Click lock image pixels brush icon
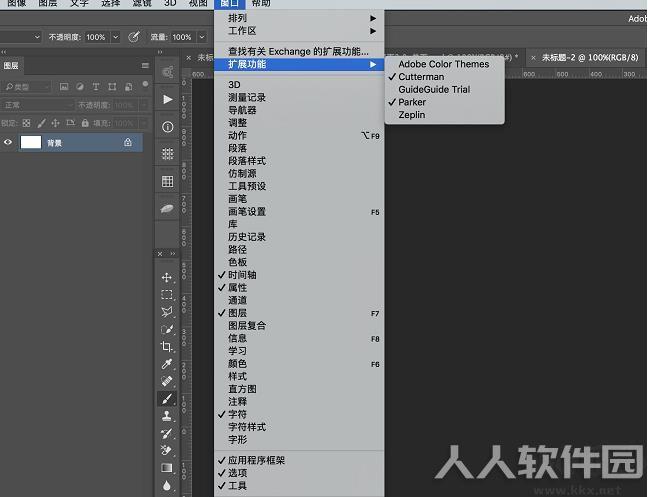The width and height of the screenshot is (648, 497). pyautogui.click(x=41, y=123)
